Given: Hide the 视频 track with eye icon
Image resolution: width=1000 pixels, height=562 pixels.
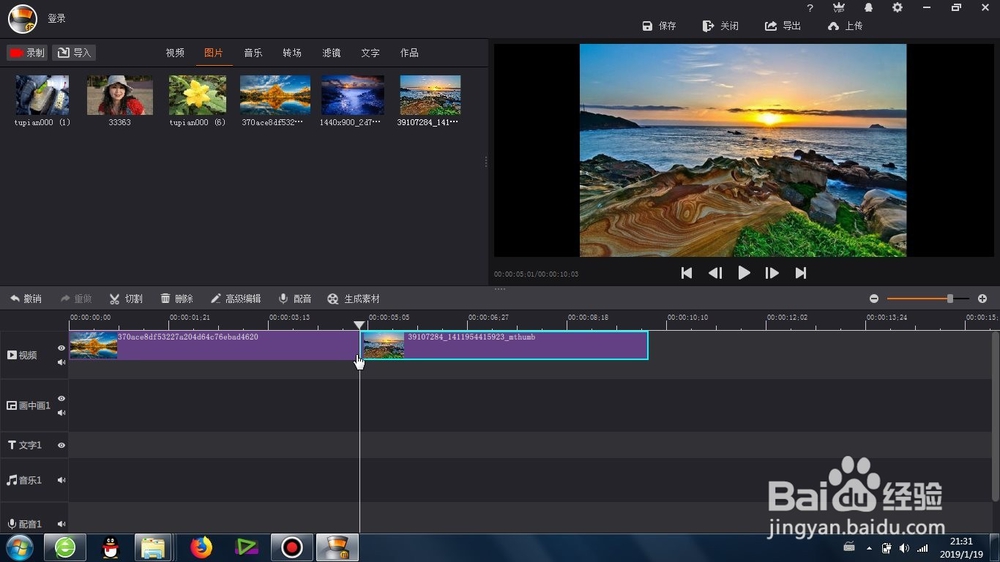Looking at the screenshot, I should coord(61,348).
